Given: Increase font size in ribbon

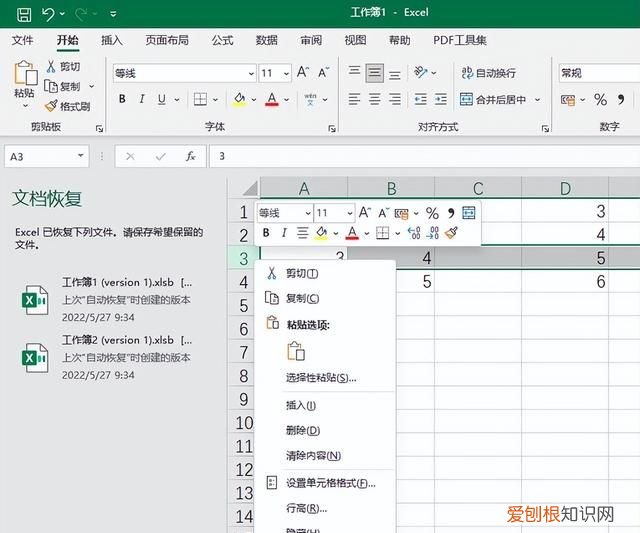Looking at the screenshot, I should click(302, 73).
